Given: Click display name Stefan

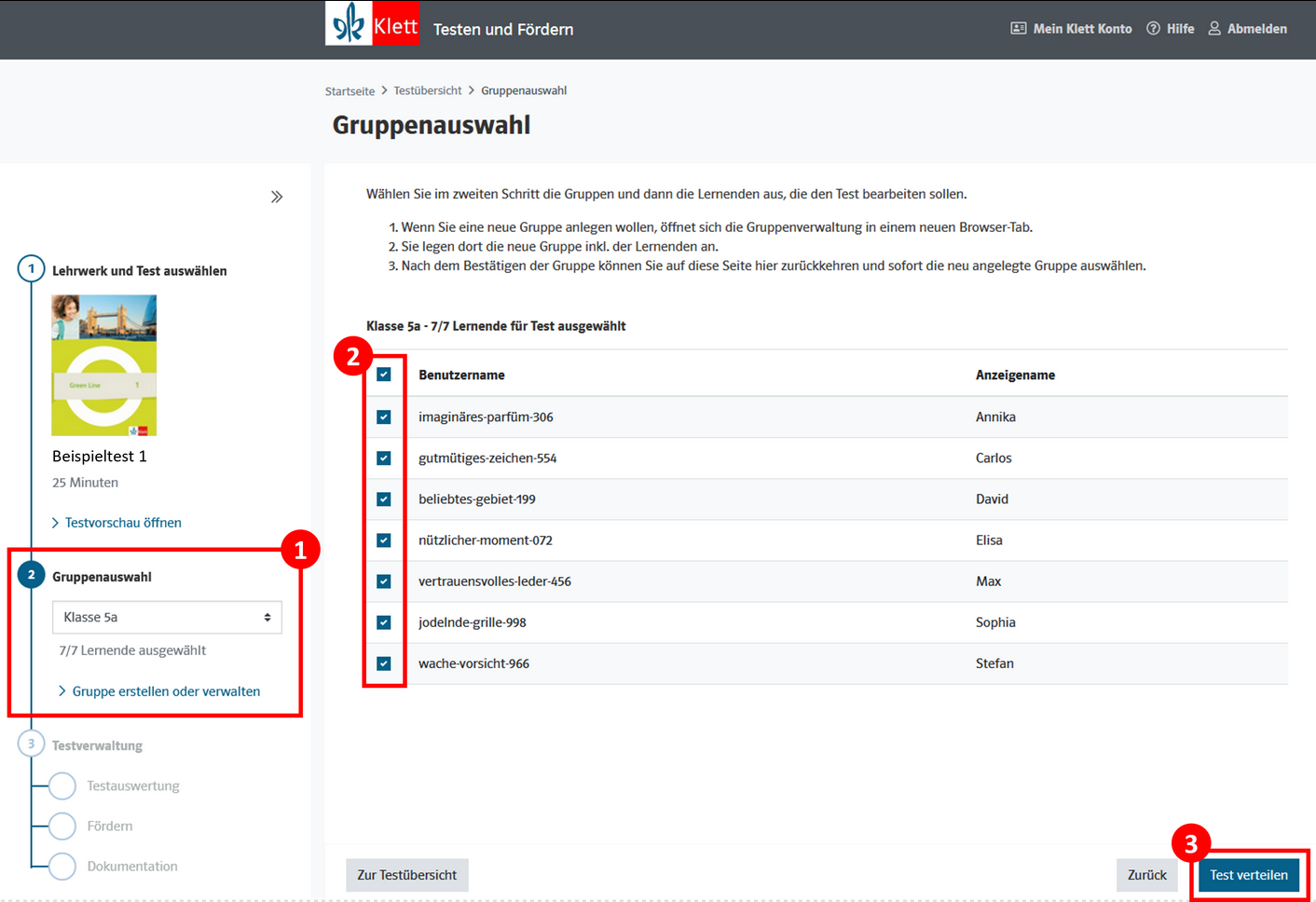Looking at the screenshot, I should click(x=994, y=663).
